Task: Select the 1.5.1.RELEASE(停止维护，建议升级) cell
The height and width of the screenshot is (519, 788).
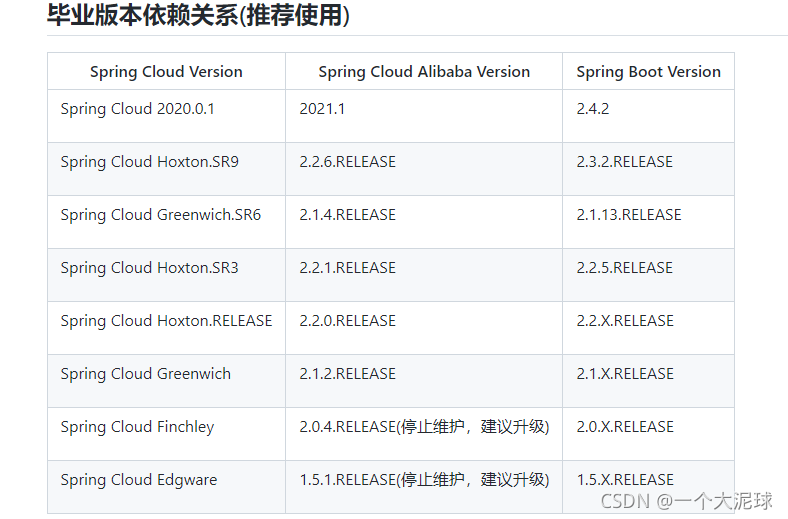Action: 424,487
